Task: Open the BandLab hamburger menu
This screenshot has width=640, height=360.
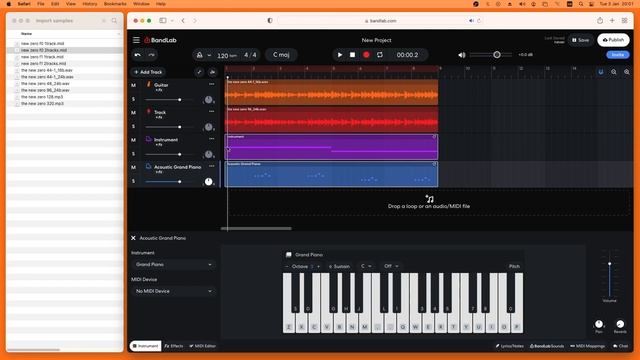Action: (136, 40)
